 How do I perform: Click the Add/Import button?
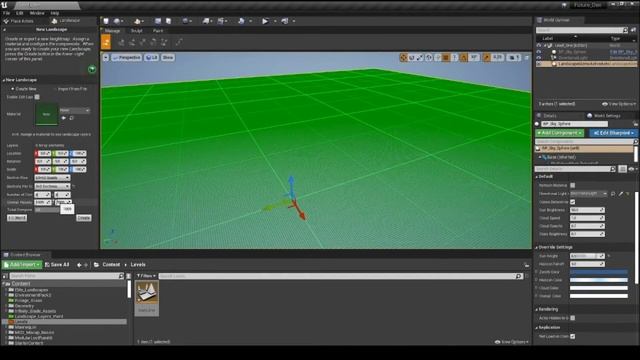[x=22, y=265]
